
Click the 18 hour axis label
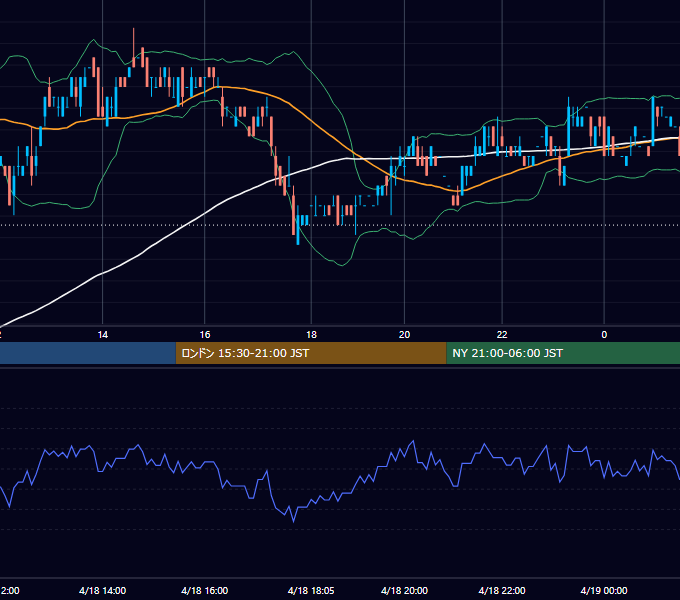pyautogui.click(x=311, y=335)
